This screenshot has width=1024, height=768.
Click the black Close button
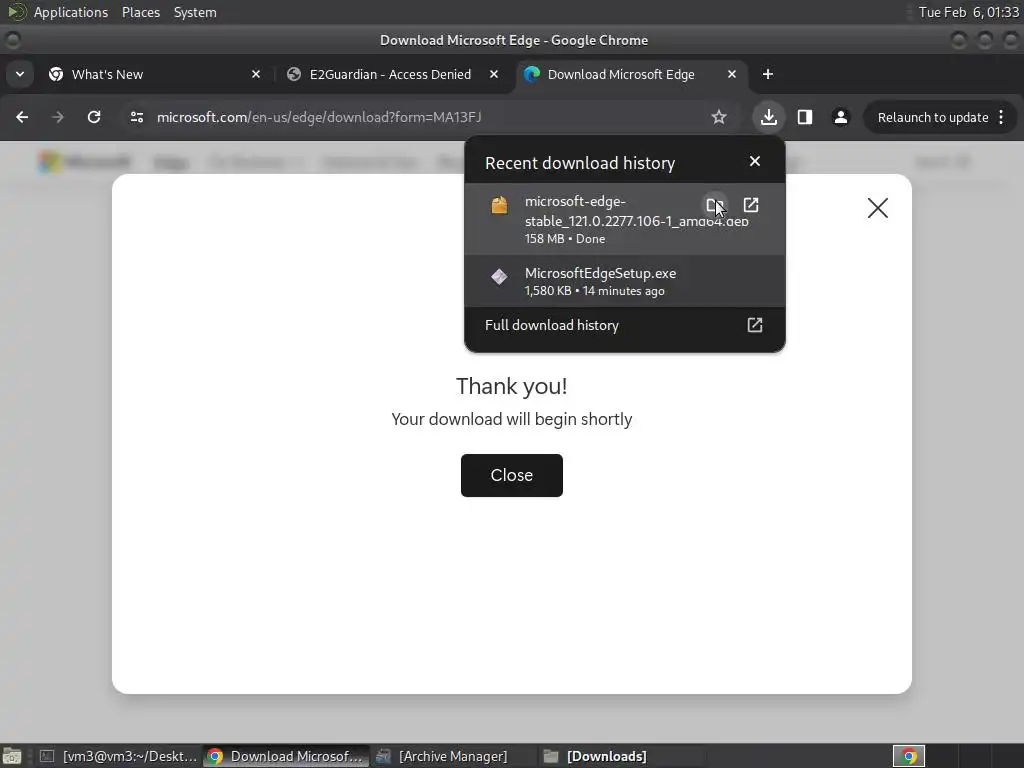(x=512, y=475)
